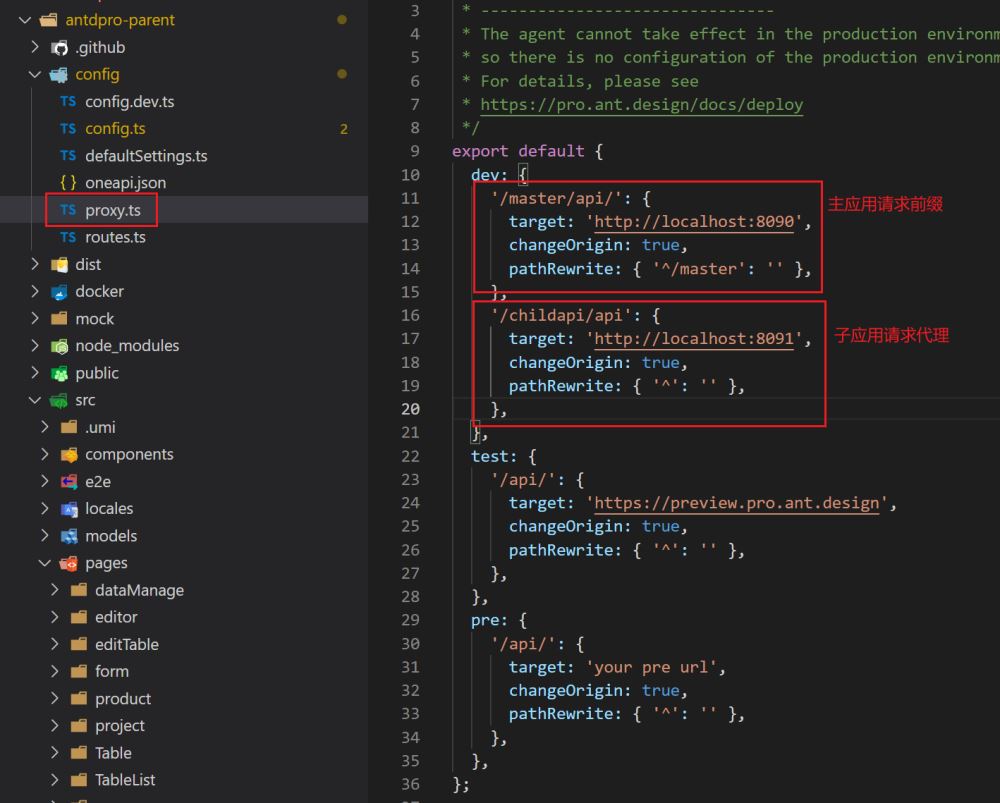Click the public folder icon

click(59, 373)
